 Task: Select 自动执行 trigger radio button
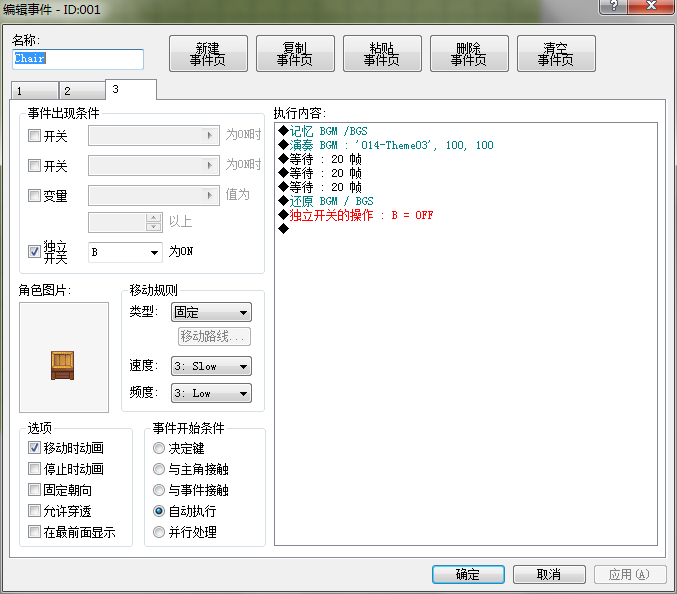pos(159,511)
